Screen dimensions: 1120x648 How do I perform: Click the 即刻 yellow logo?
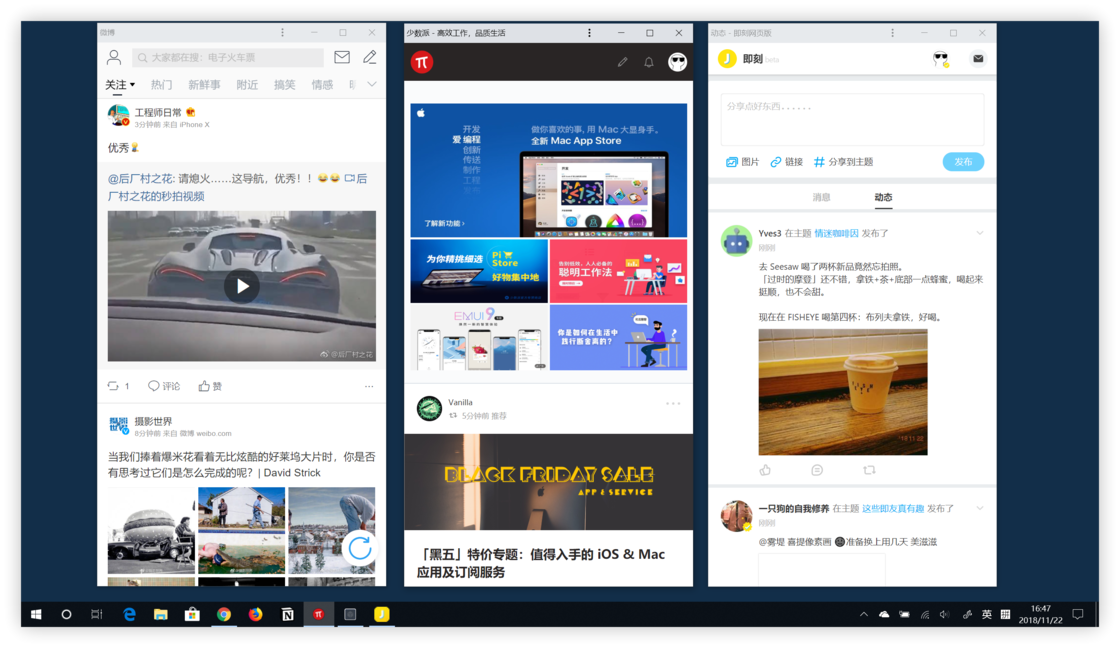coord(727,59)
